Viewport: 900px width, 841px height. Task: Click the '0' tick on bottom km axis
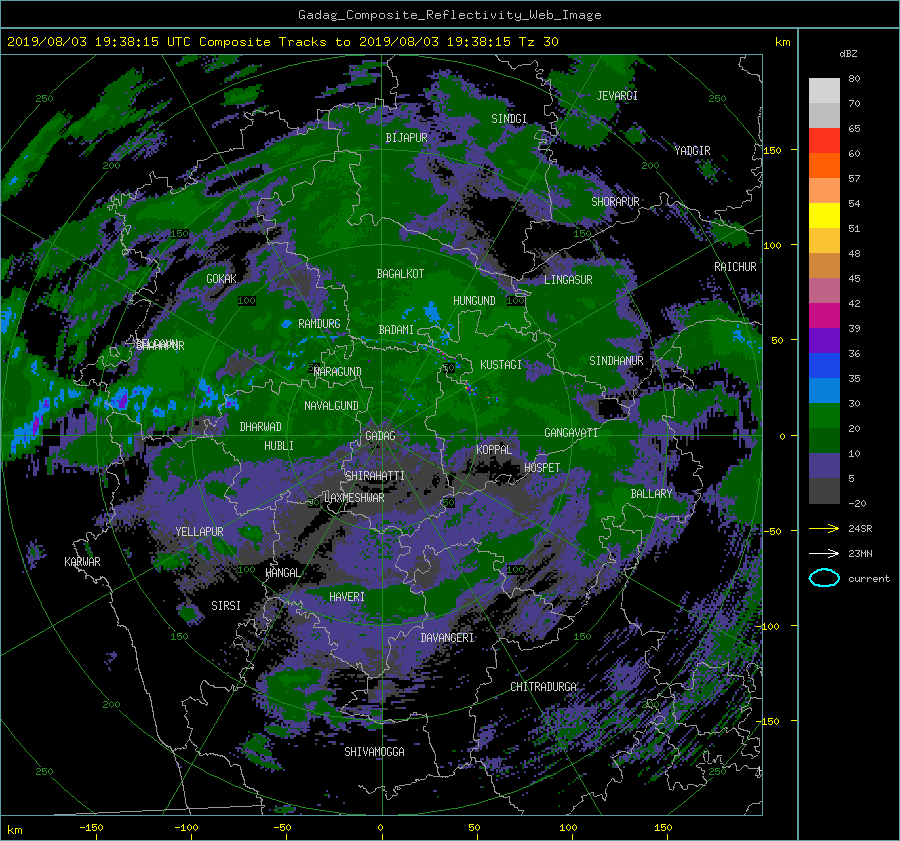tap(380, 827)
